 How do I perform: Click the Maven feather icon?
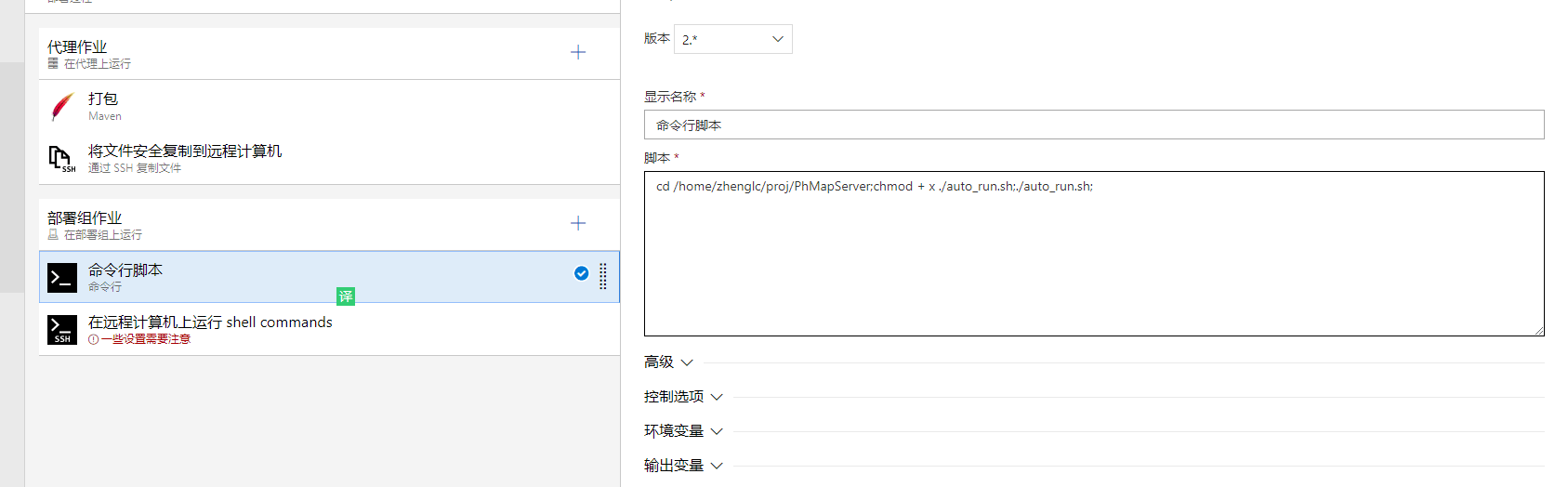[x=62, y=107]
